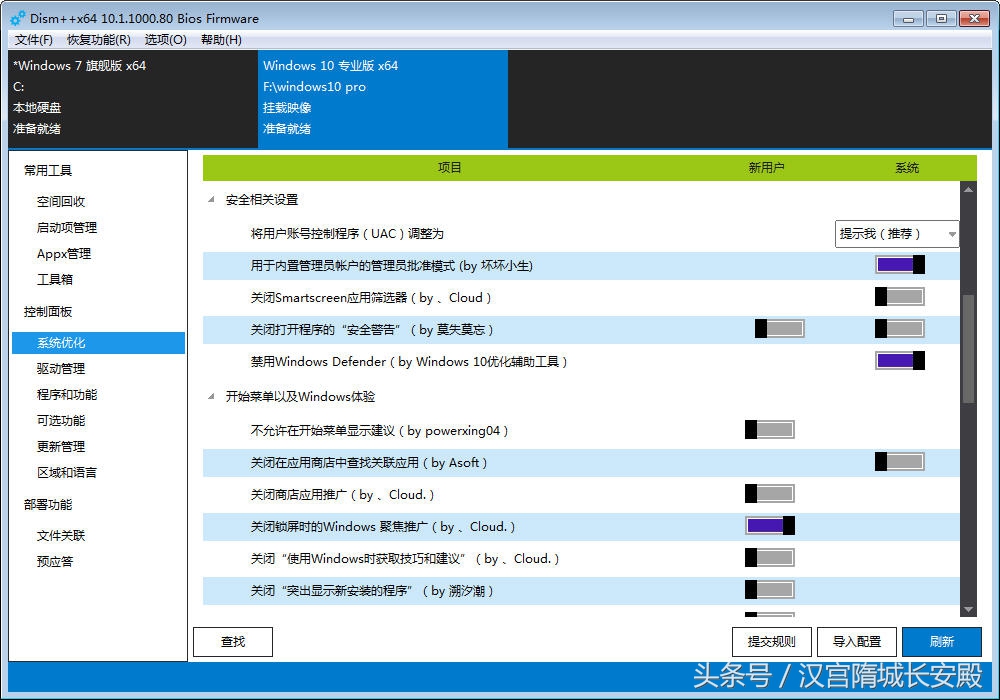Open 区域和语言 in the sidebar

(x=67, y=472)
